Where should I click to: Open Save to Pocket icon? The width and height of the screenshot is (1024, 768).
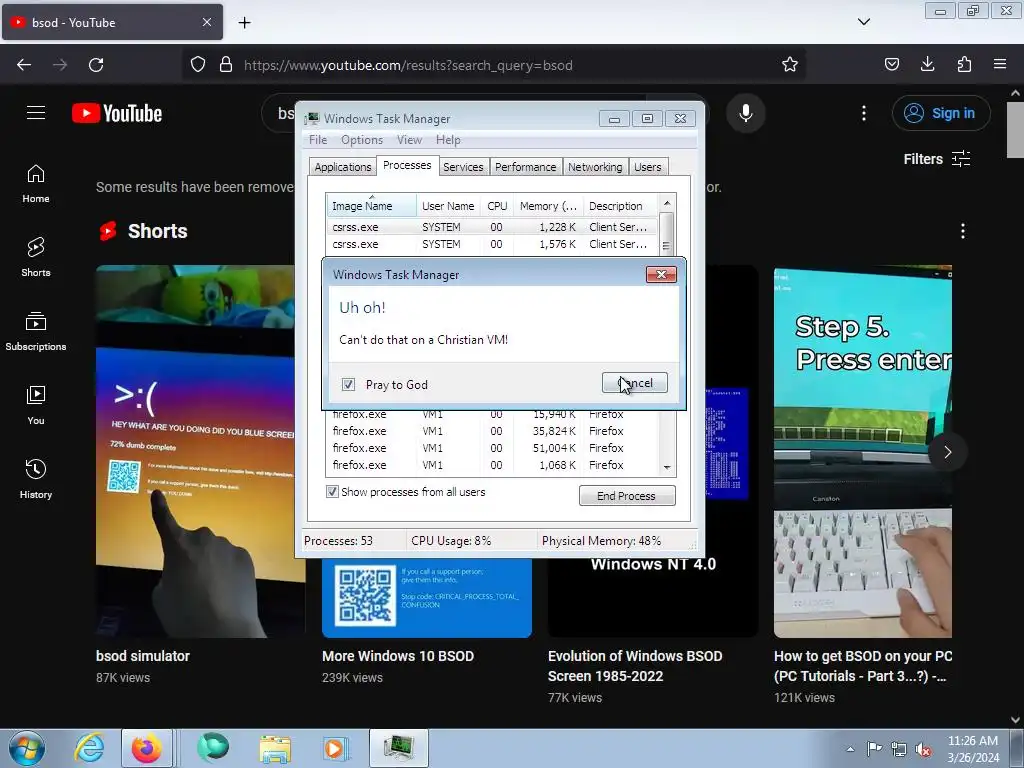891,65
